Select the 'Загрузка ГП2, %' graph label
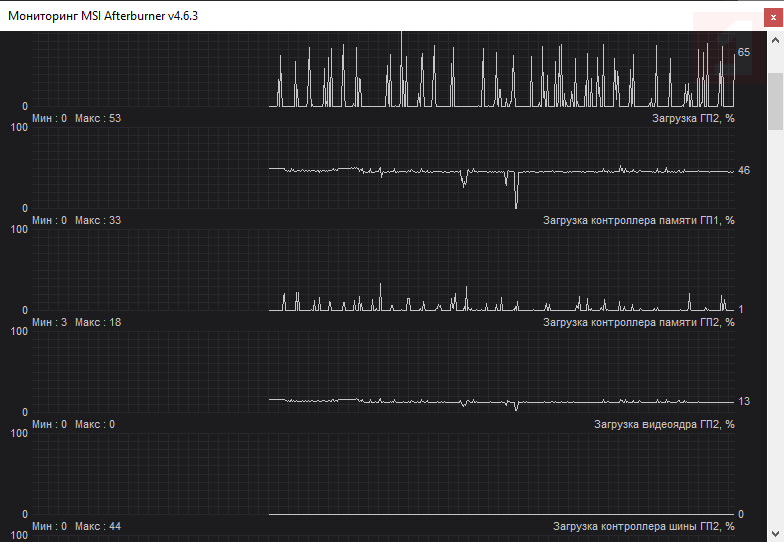 coord(693,118)
